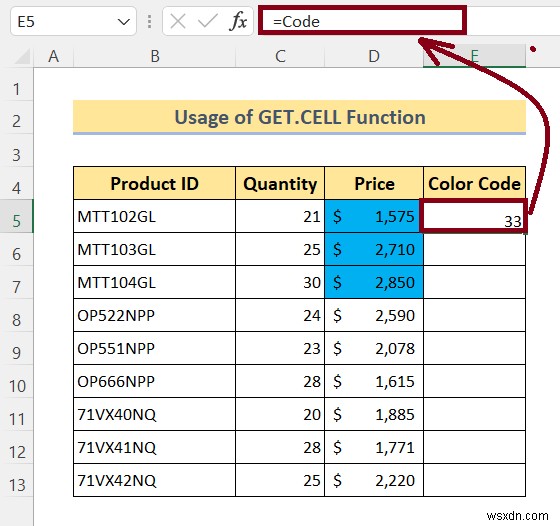Select cell containing 71VX40NQ

(x=154, y=414)
